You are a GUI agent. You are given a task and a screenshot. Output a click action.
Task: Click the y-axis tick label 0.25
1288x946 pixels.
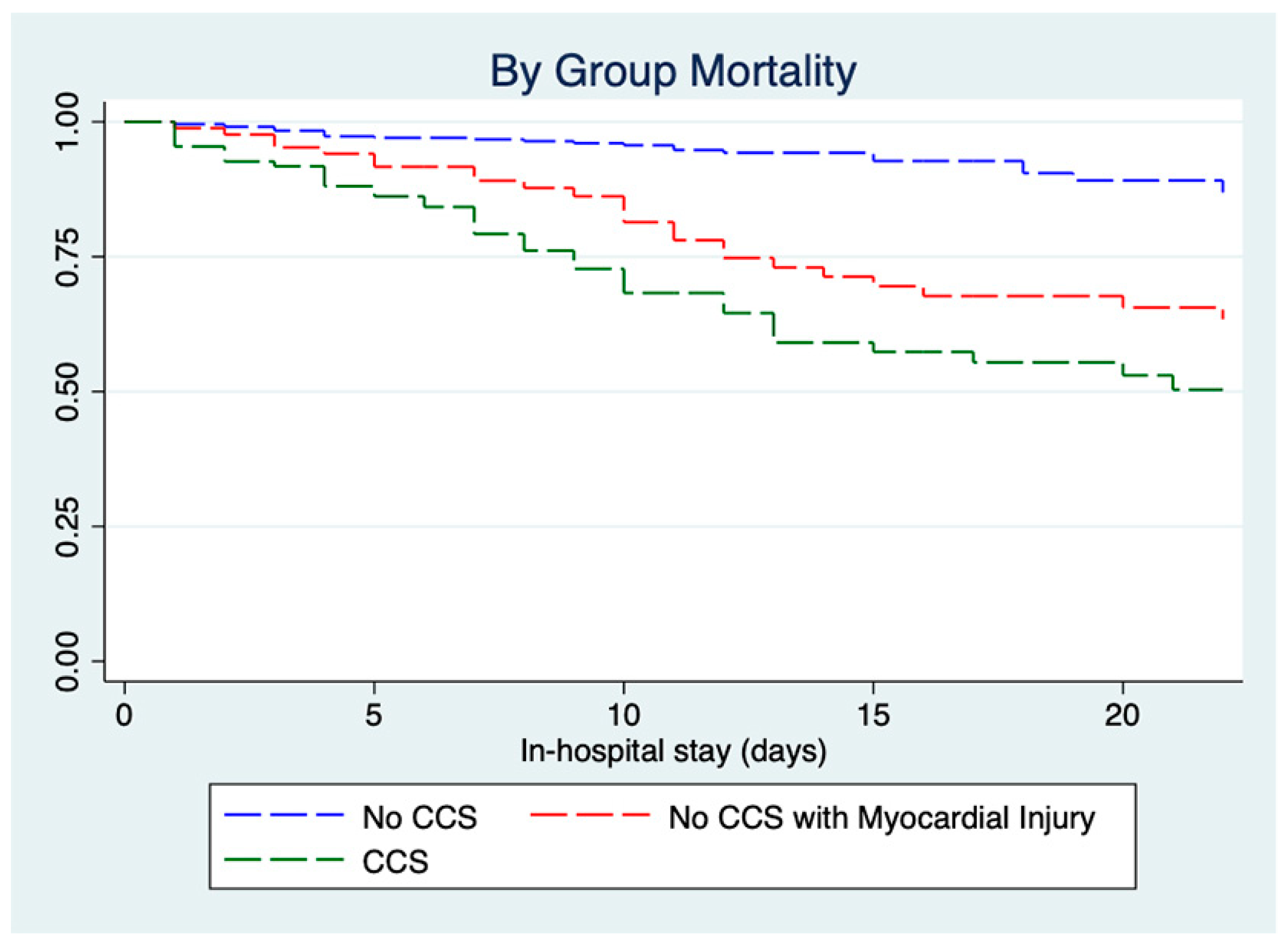pos(68,526)
